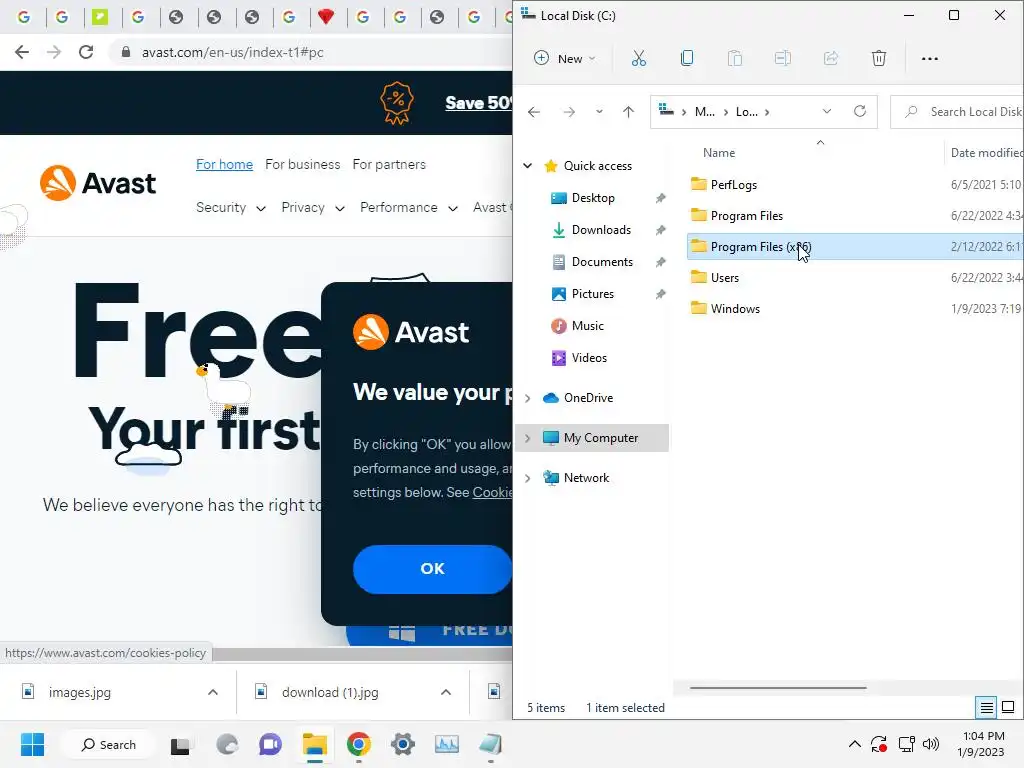This screenshot has height=768, width=1024.
Task: Open File Explorer from the taskbar
Action: (315, 744)
